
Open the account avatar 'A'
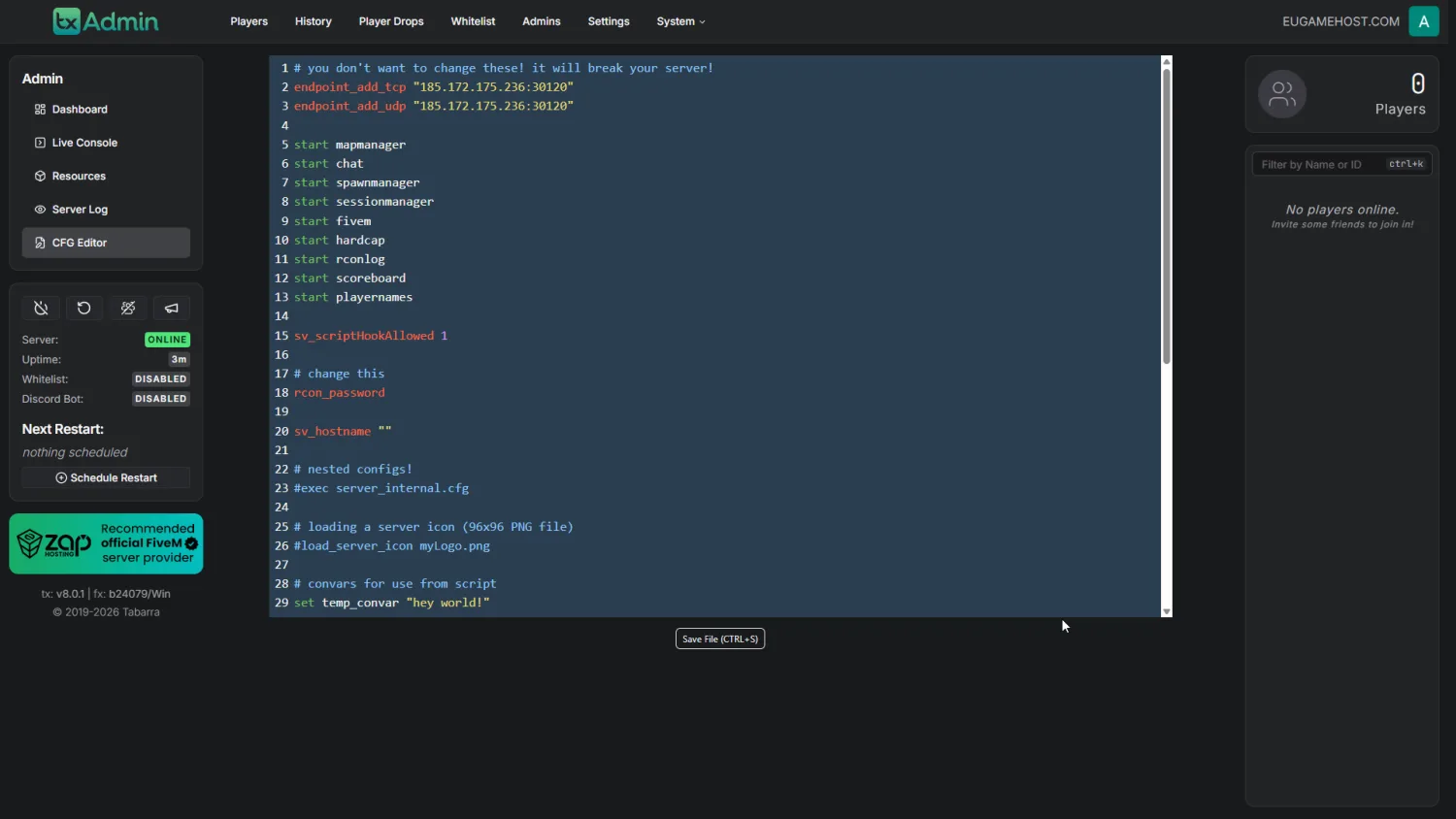(1424, 21)
